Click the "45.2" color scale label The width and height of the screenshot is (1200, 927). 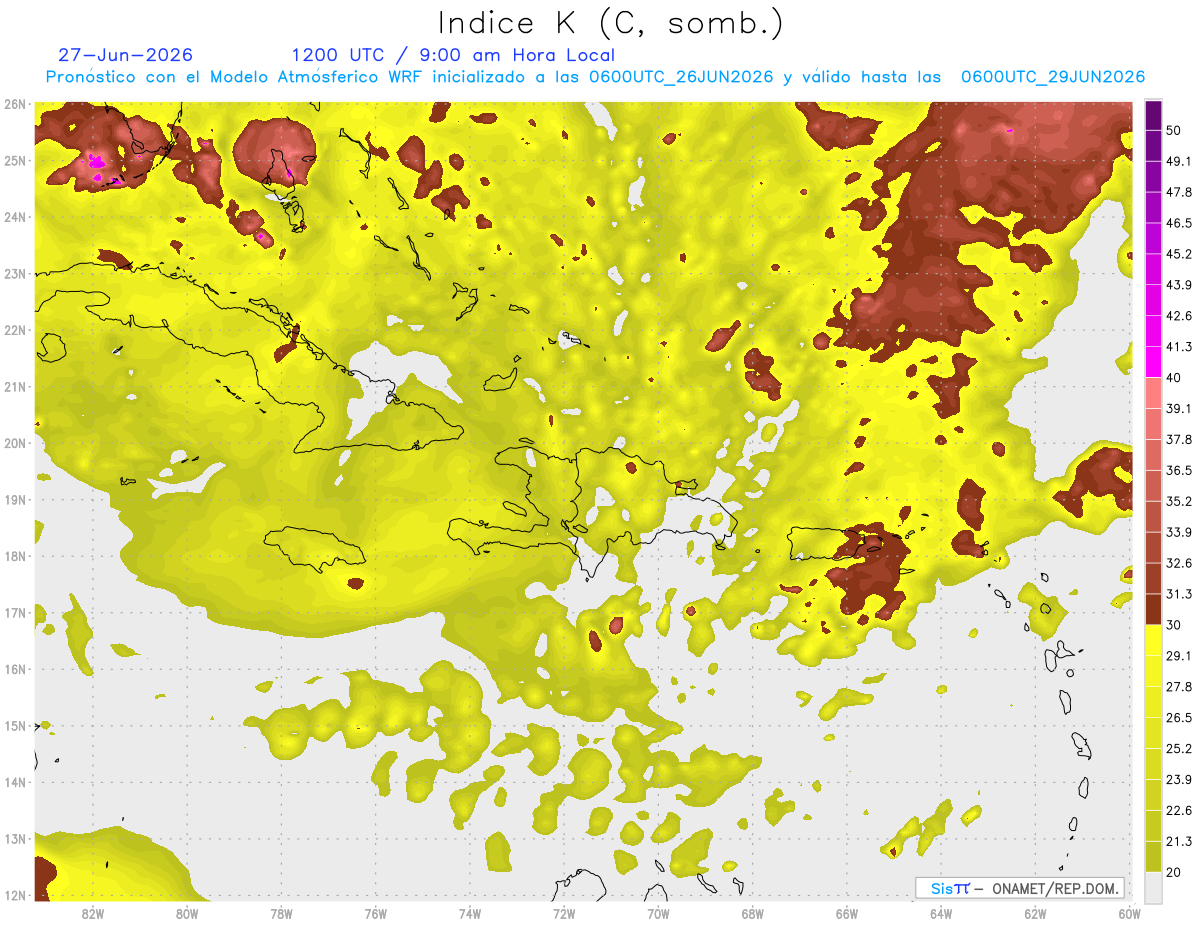(x=1178, y=254)
